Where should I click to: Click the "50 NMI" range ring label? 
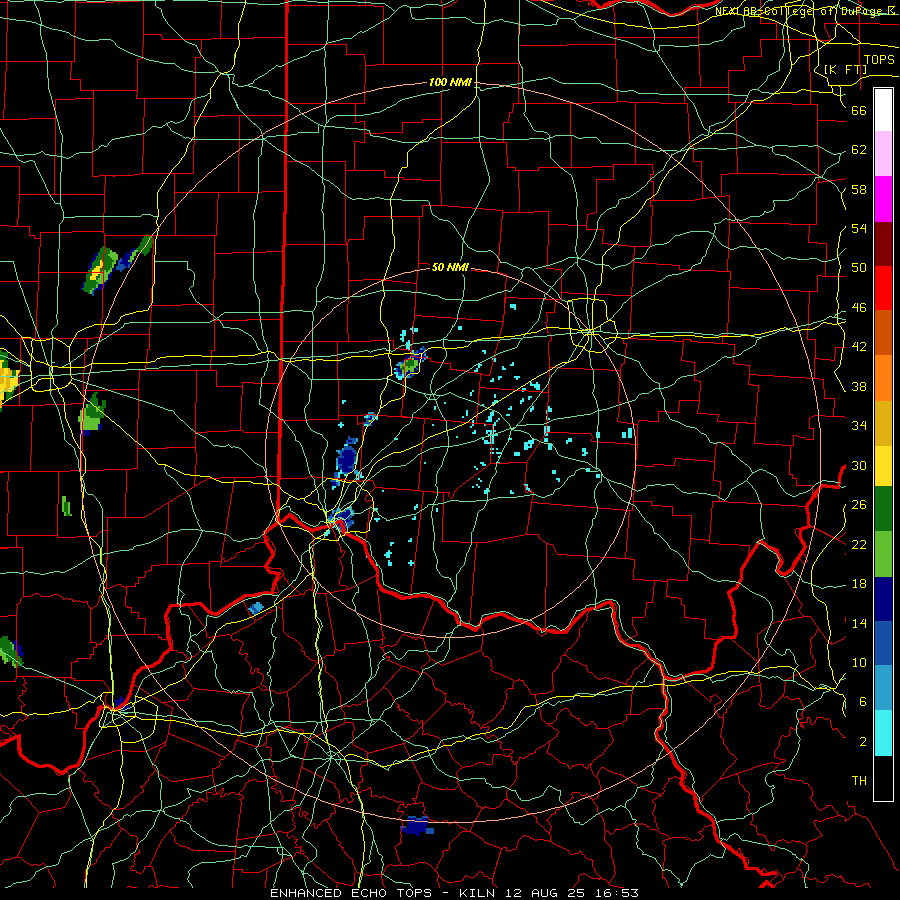pos(450,267)
